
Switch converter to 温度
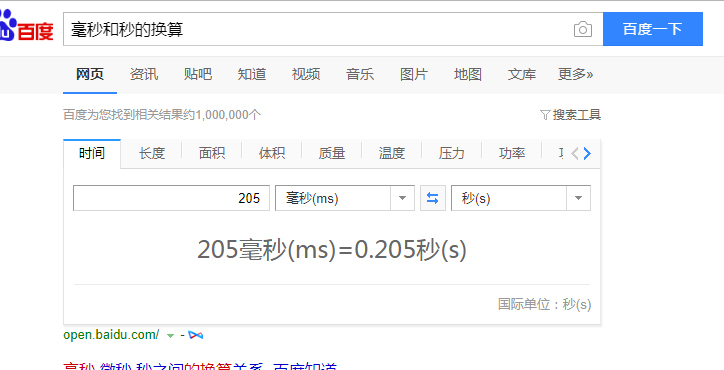coord(392,153)
